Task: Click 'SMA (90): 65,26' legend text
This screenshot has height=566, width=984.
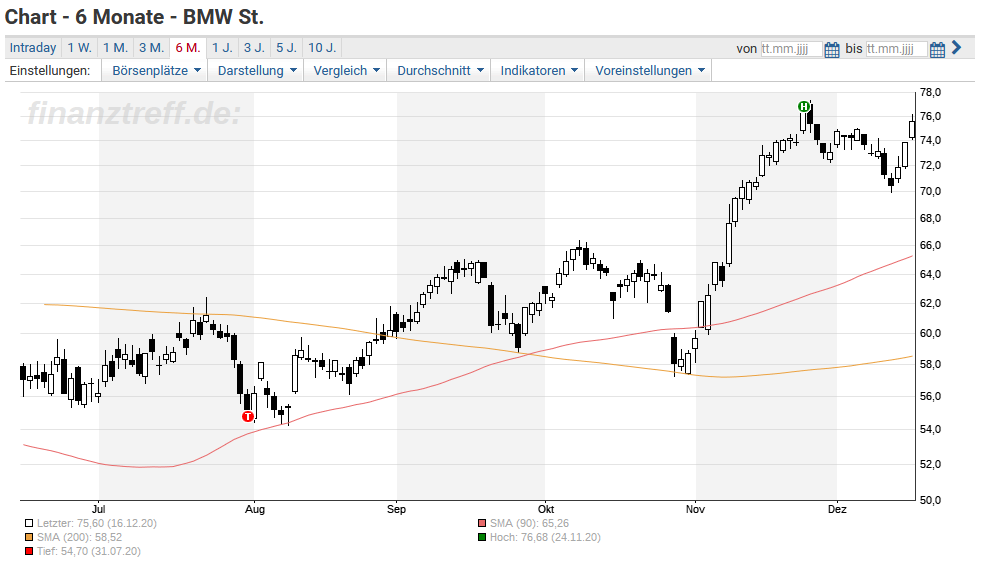Action: coord(529,523)
